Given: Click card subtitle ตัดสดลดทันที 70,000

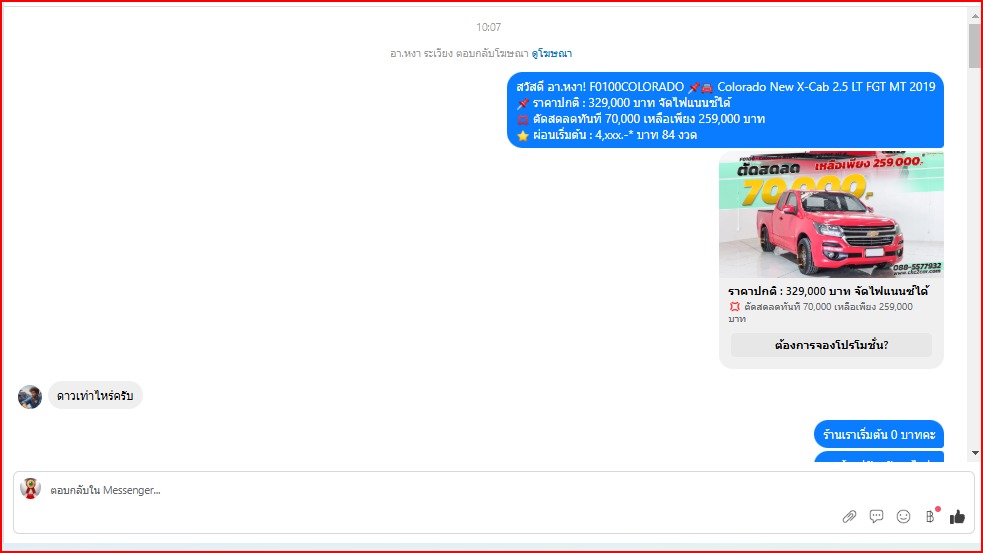Looking at the screenshot, I should (821, 312).
